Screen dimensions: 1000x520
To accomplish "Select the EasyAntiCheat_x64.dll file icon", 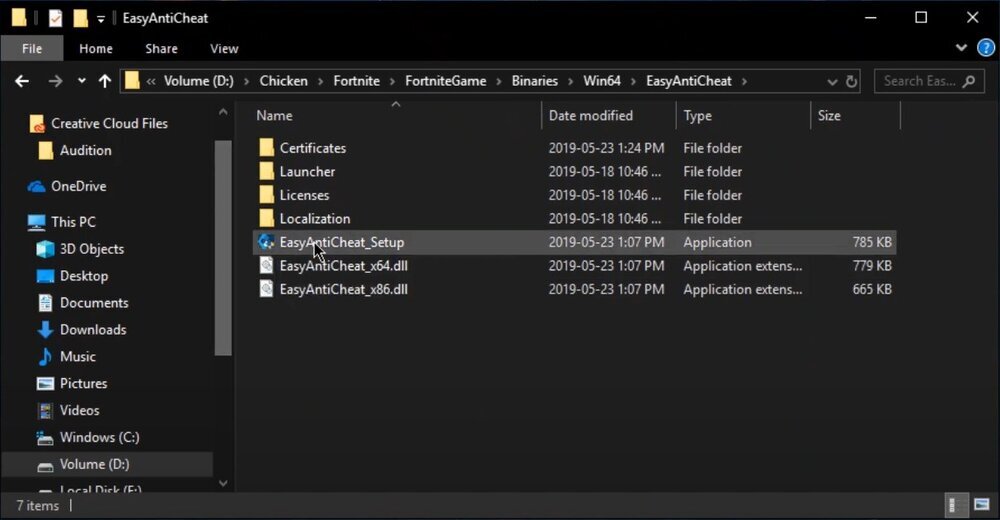I will tap(266, 266).
